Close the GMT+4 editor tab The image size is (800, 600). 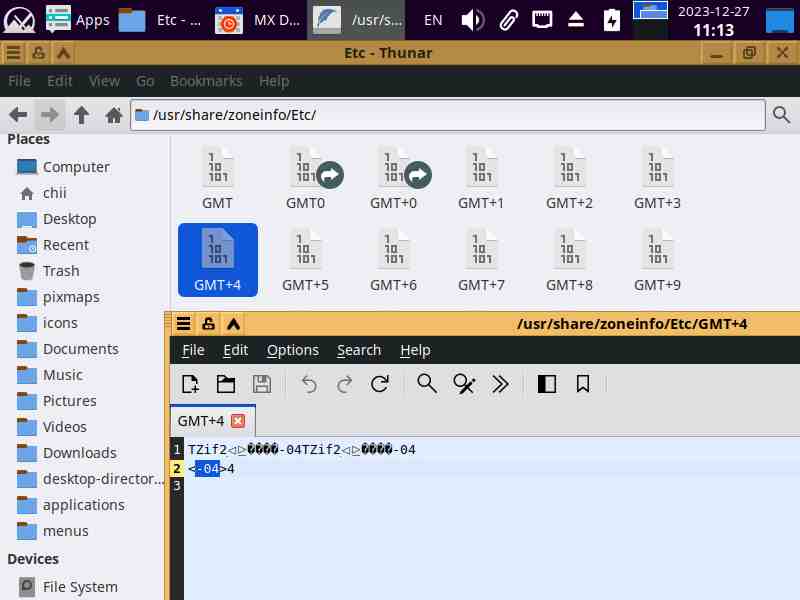click(238, 421)
